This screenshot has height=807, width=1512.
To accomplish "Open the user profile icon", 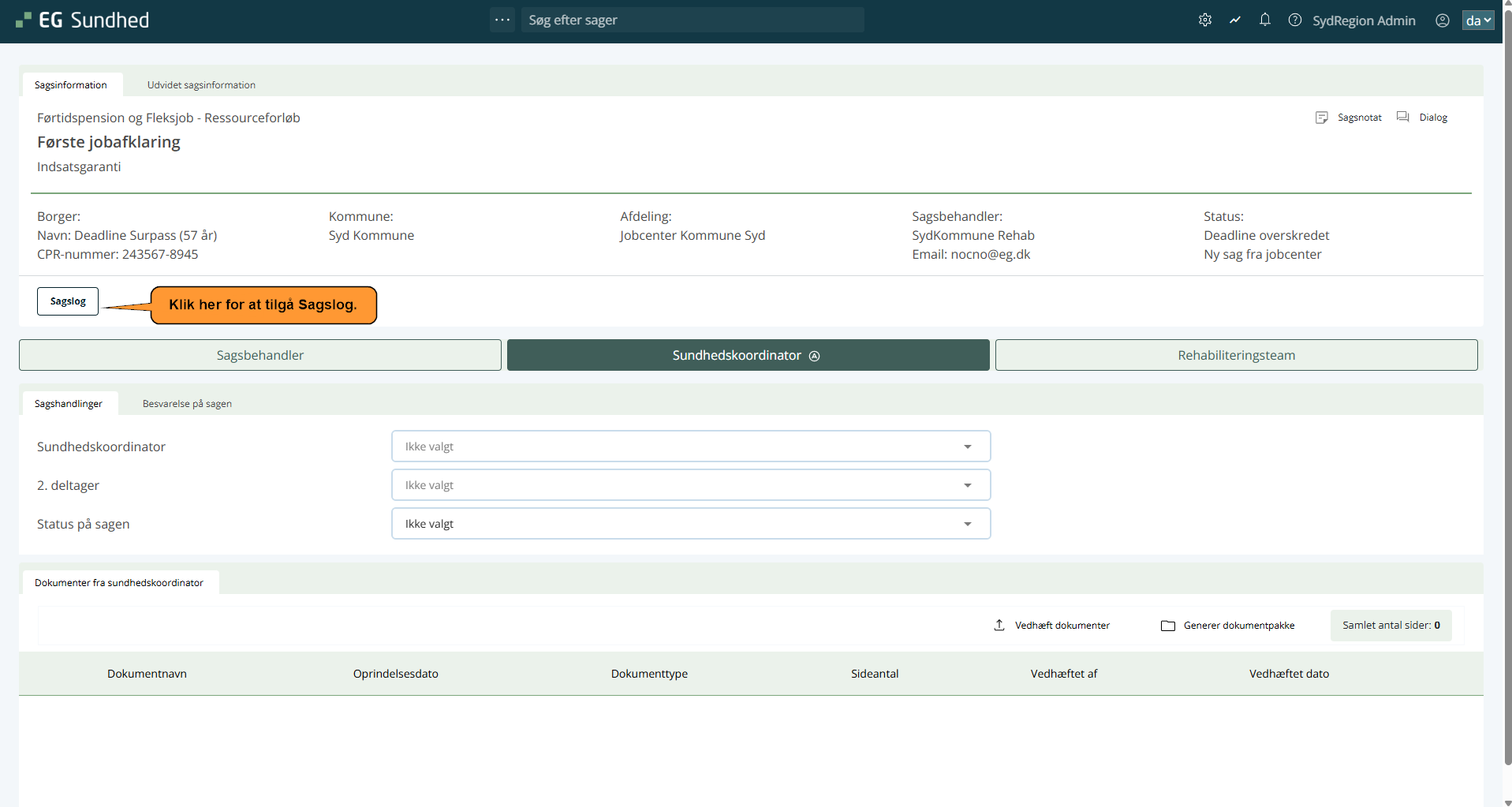I will [x=1442, y=21].
